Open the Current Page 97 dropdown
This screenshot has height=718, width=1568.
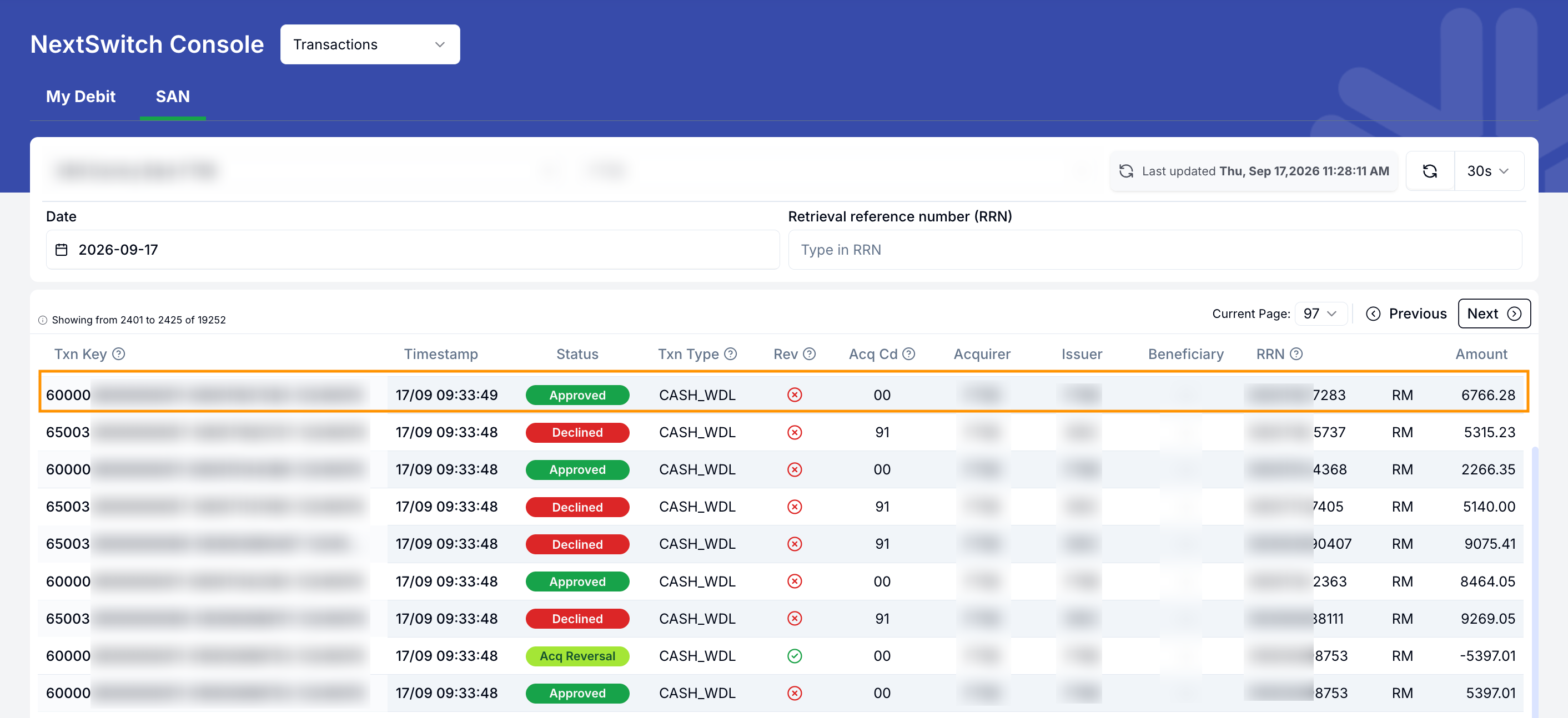tap(1320, 314)
